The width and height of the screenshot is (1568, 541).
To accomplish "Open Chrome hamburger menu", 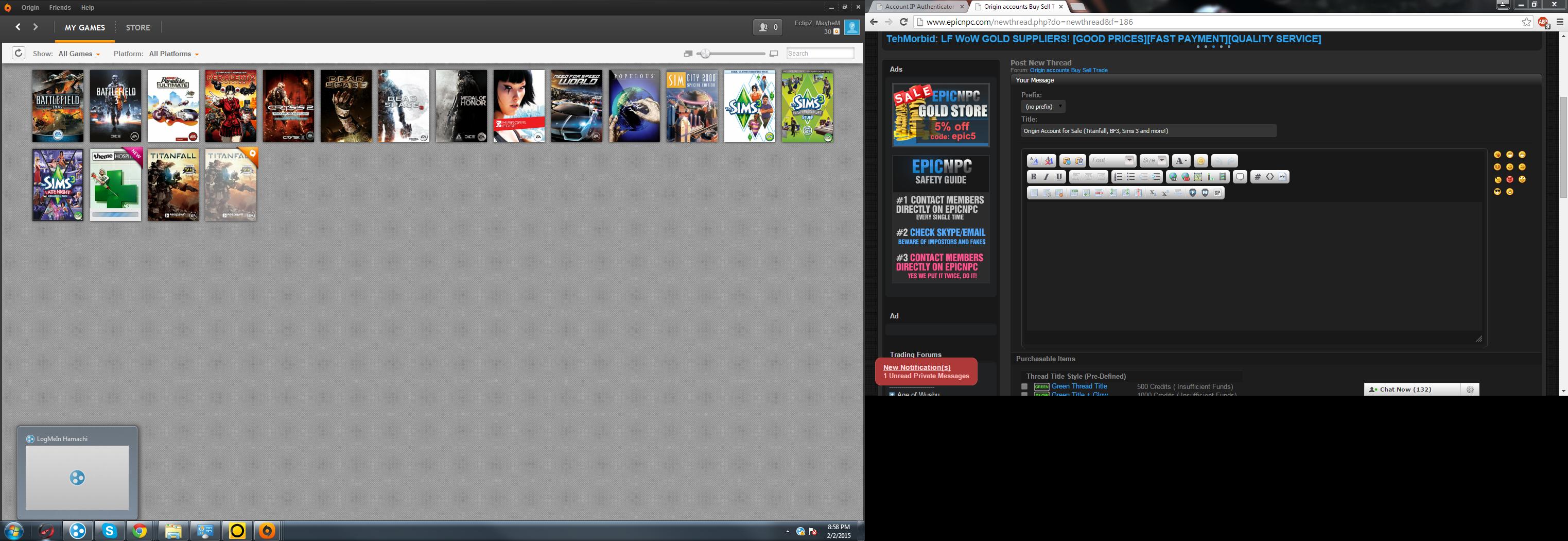I will pyautogui.click(x=1560, y=22).
